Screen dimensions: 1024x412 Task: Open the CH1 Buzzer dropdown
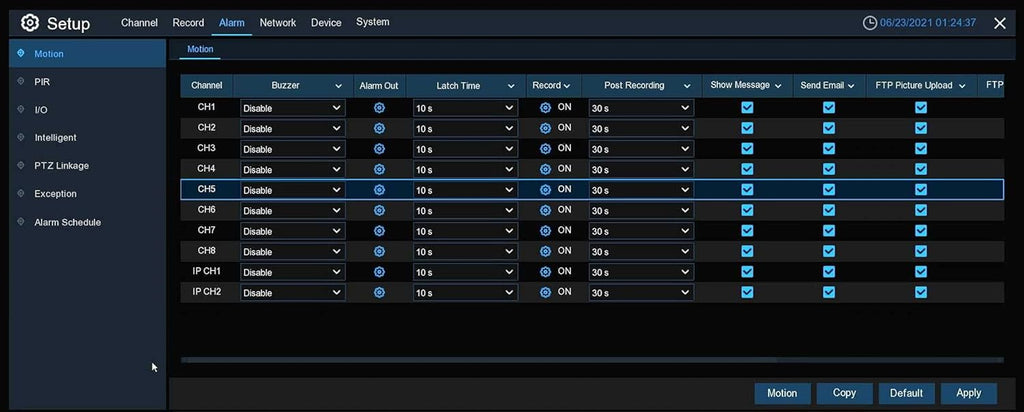coord(293,108)
